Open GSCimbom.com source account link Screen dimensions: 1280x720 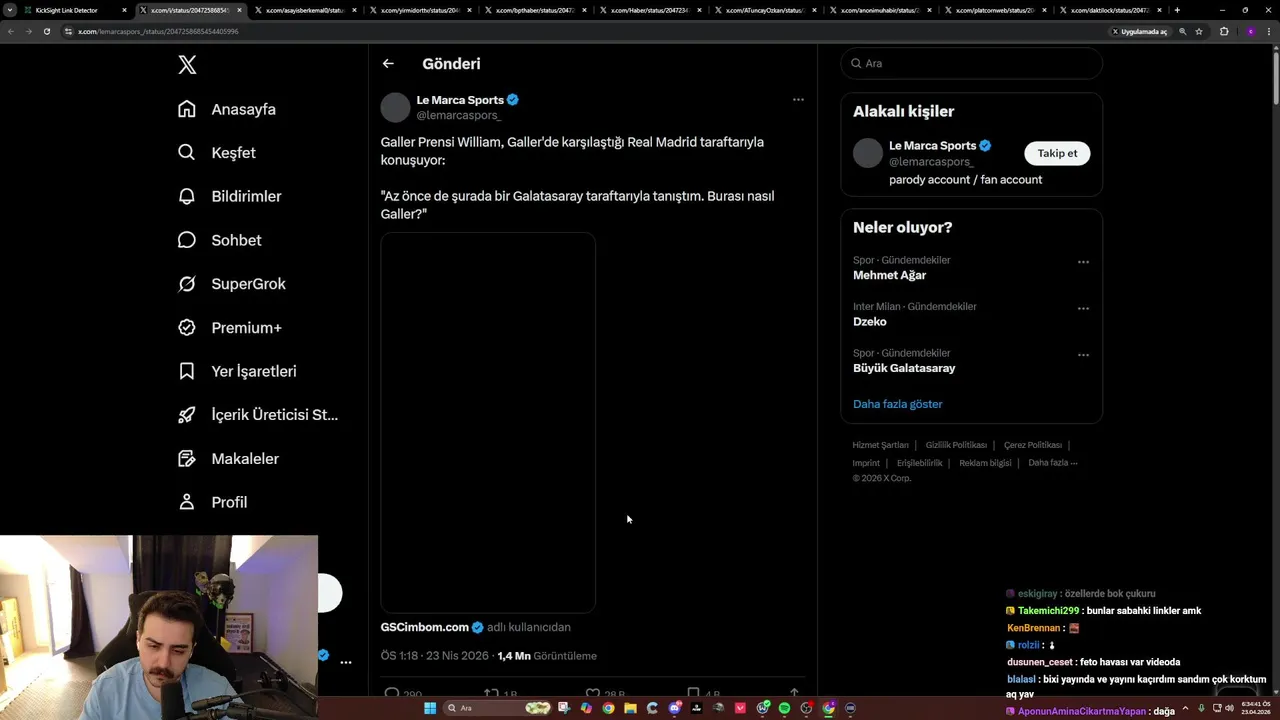[424, 627]
